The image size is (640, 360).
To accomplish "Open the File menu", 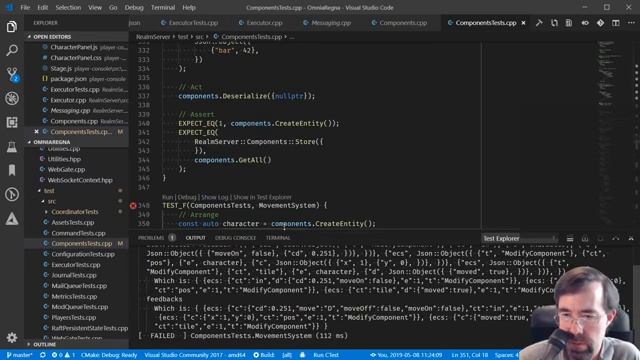I will 25,7.
